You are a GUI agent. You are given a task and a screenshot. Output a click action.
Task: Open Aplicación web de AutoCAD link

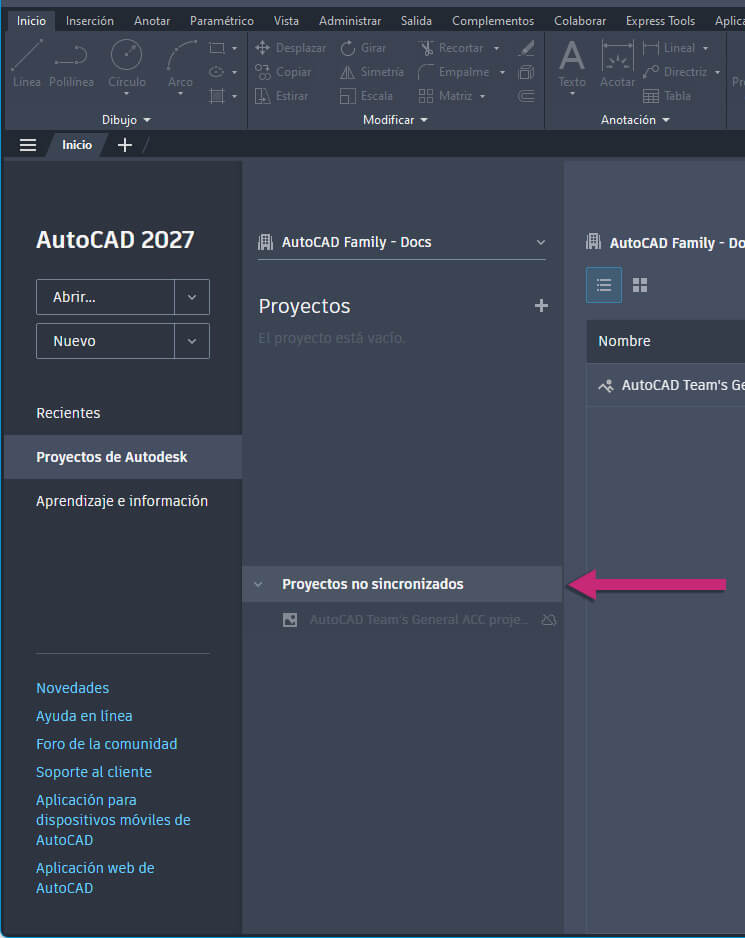click(95, 878)
